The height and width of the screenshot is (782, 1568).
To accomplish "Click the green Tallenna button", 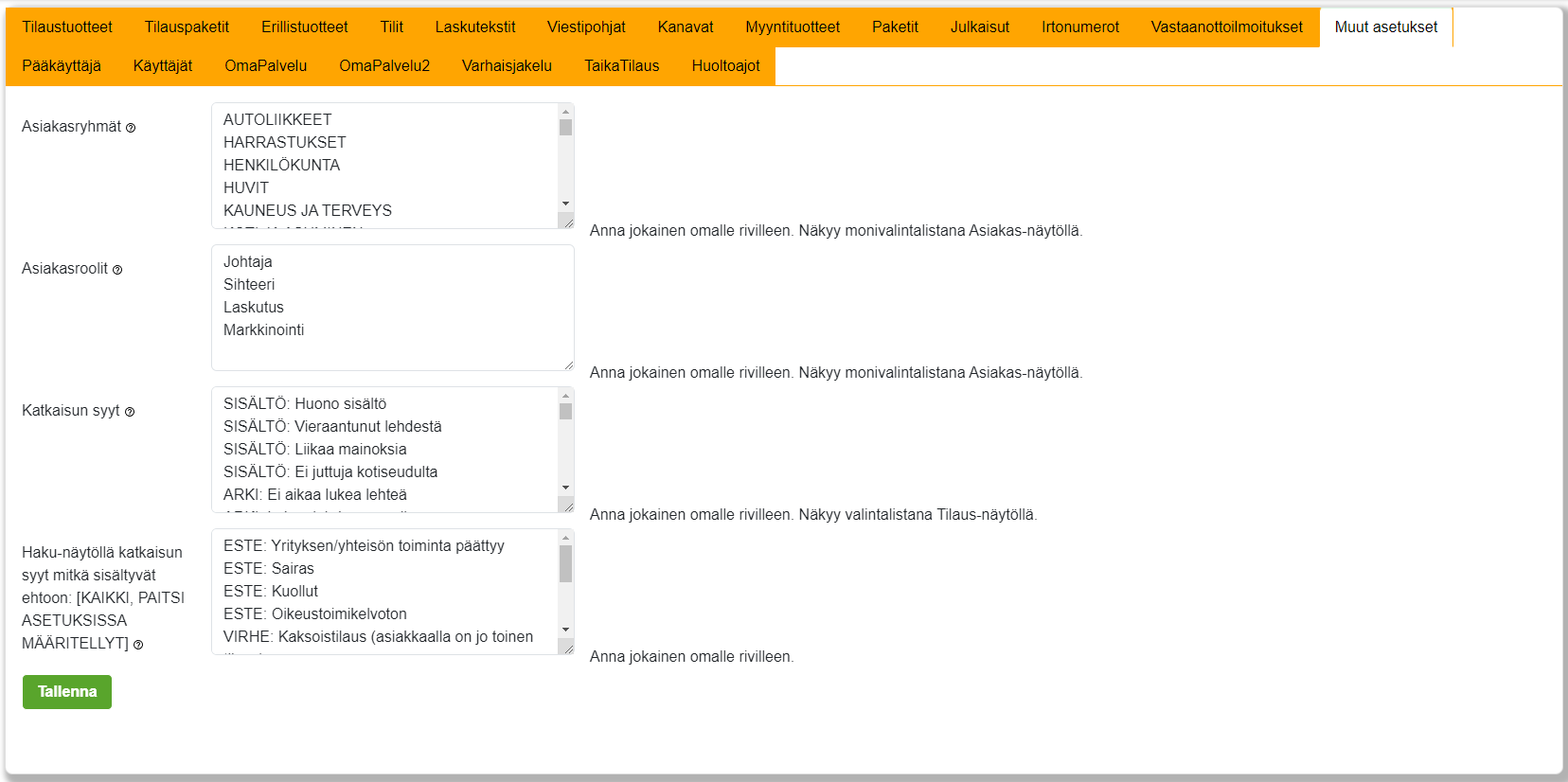I will tap(67, 692).
